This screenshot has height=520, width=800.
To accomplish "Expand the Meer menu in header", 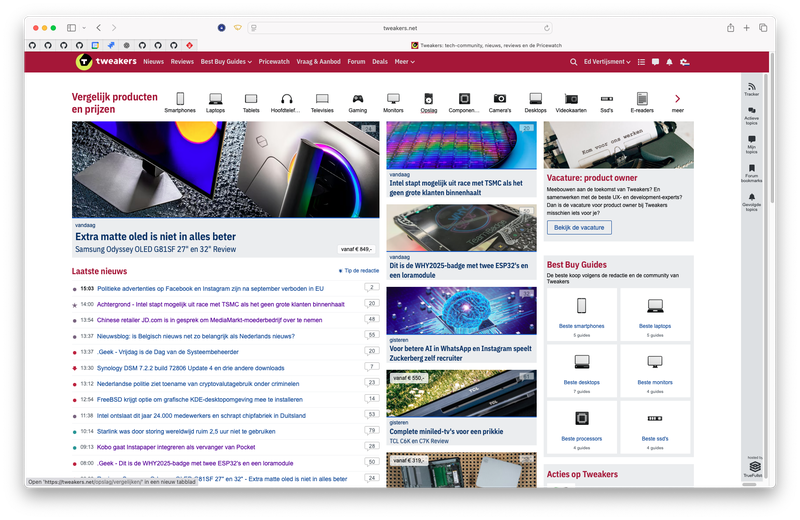I will (405, 62).
